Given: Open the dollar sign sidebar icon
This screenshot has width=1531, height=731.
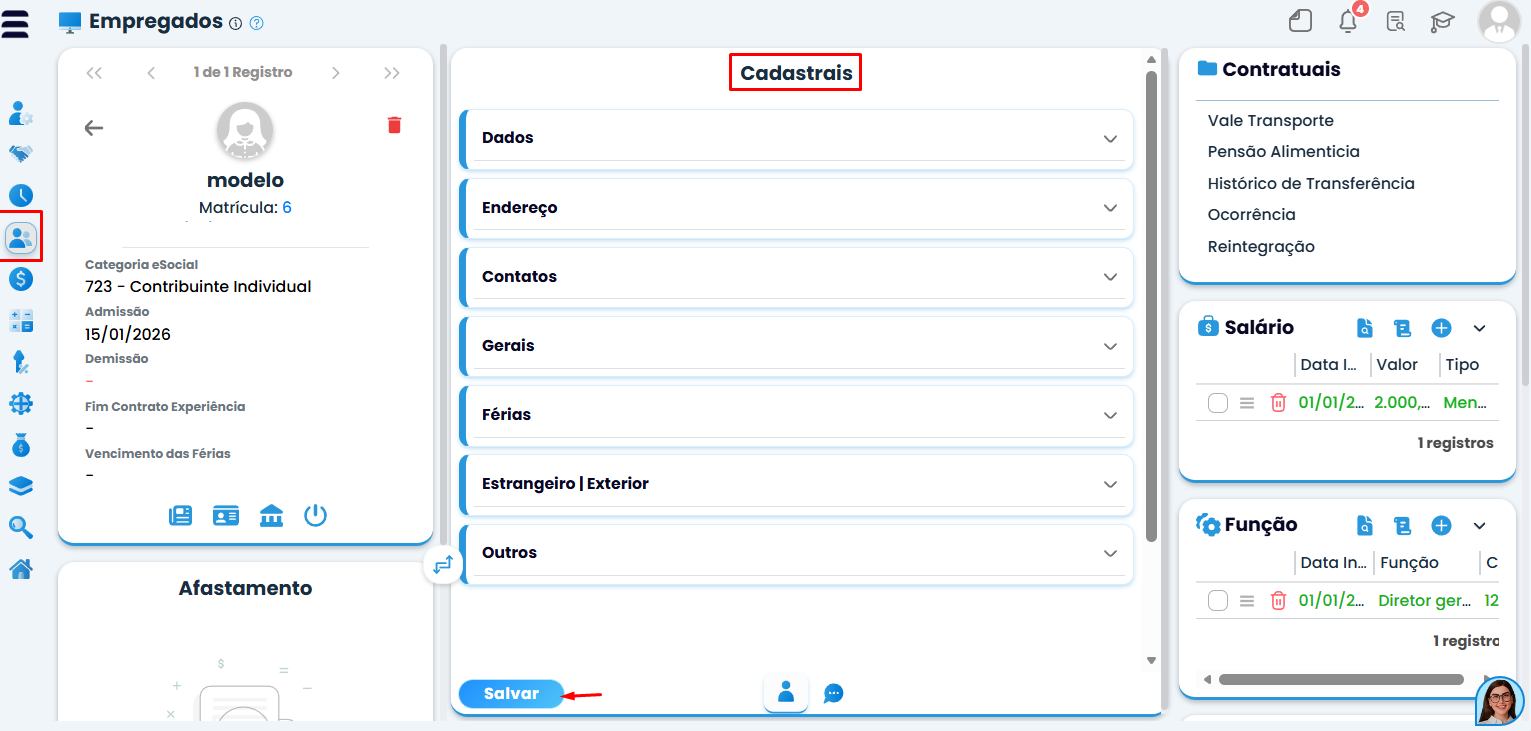Looking at the screenshot, I should [x=21, y=279].
